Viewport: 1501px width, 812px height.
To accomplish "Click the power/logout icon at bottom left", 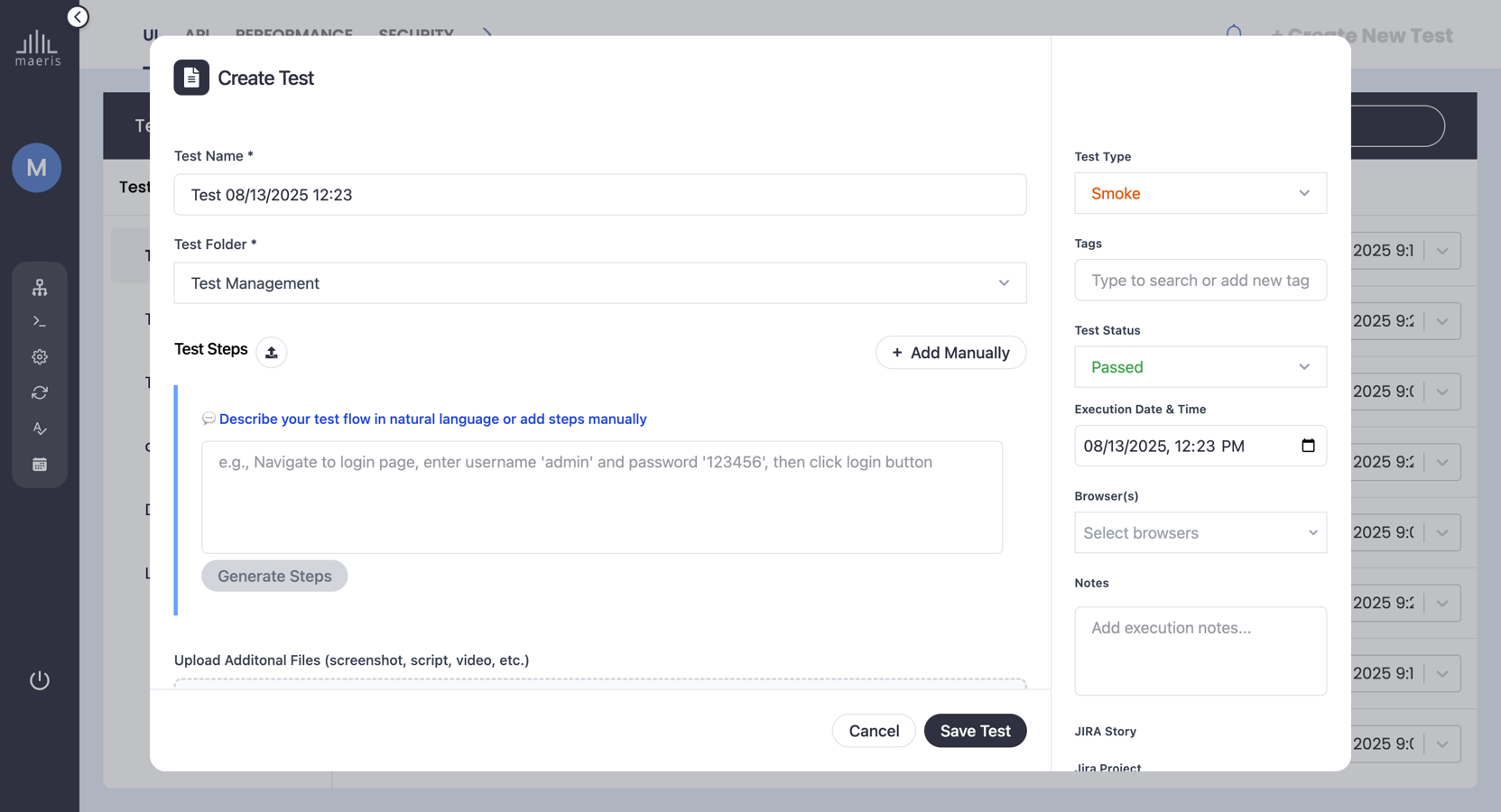I will click(40, 680).
